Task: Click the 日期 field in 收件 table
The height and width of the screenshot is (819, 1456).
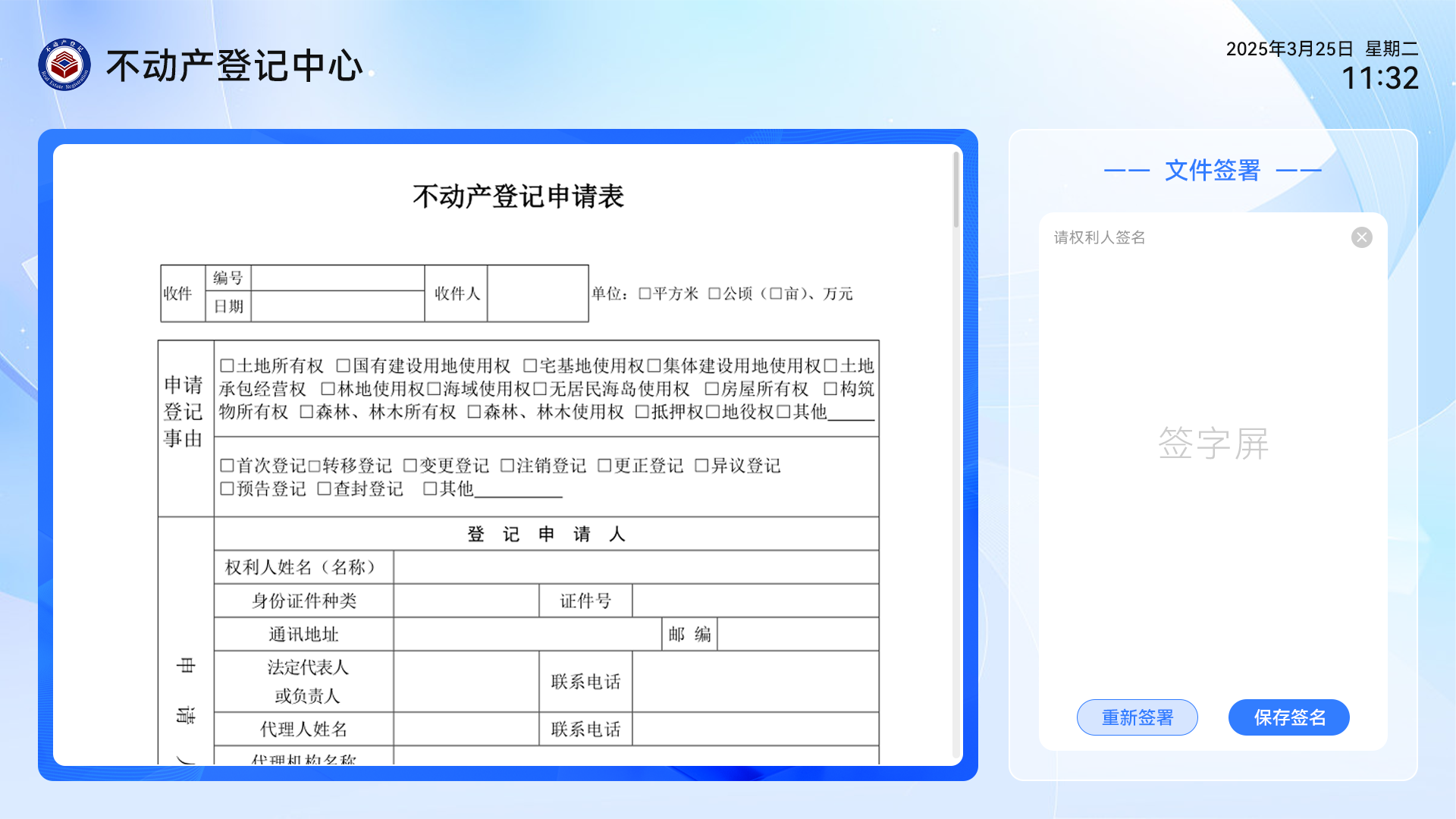Action: click(337, 306)
